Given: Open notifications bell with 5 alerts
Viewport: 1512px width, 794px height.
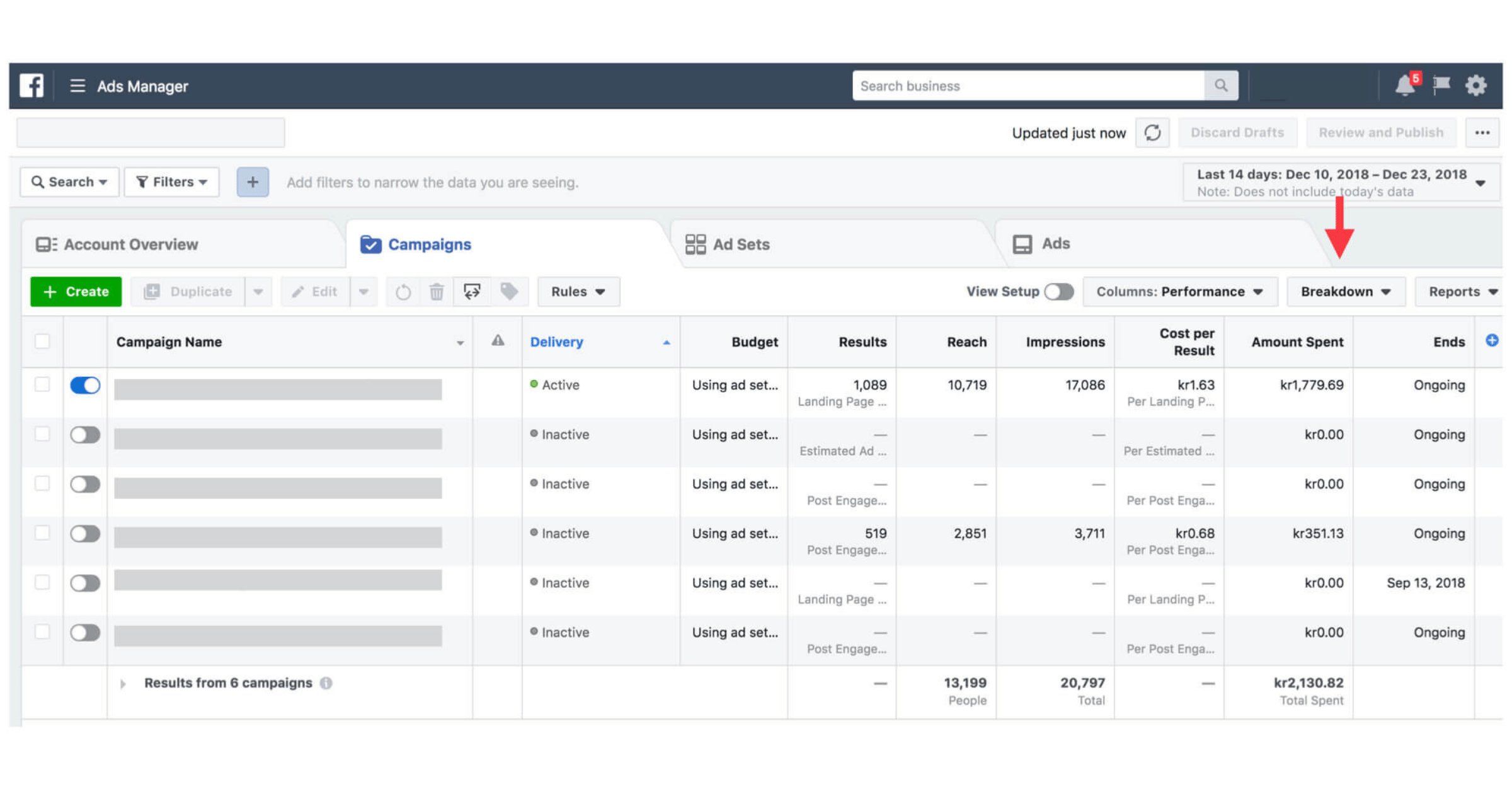Looking at the screenshot, I should 1407,84.
